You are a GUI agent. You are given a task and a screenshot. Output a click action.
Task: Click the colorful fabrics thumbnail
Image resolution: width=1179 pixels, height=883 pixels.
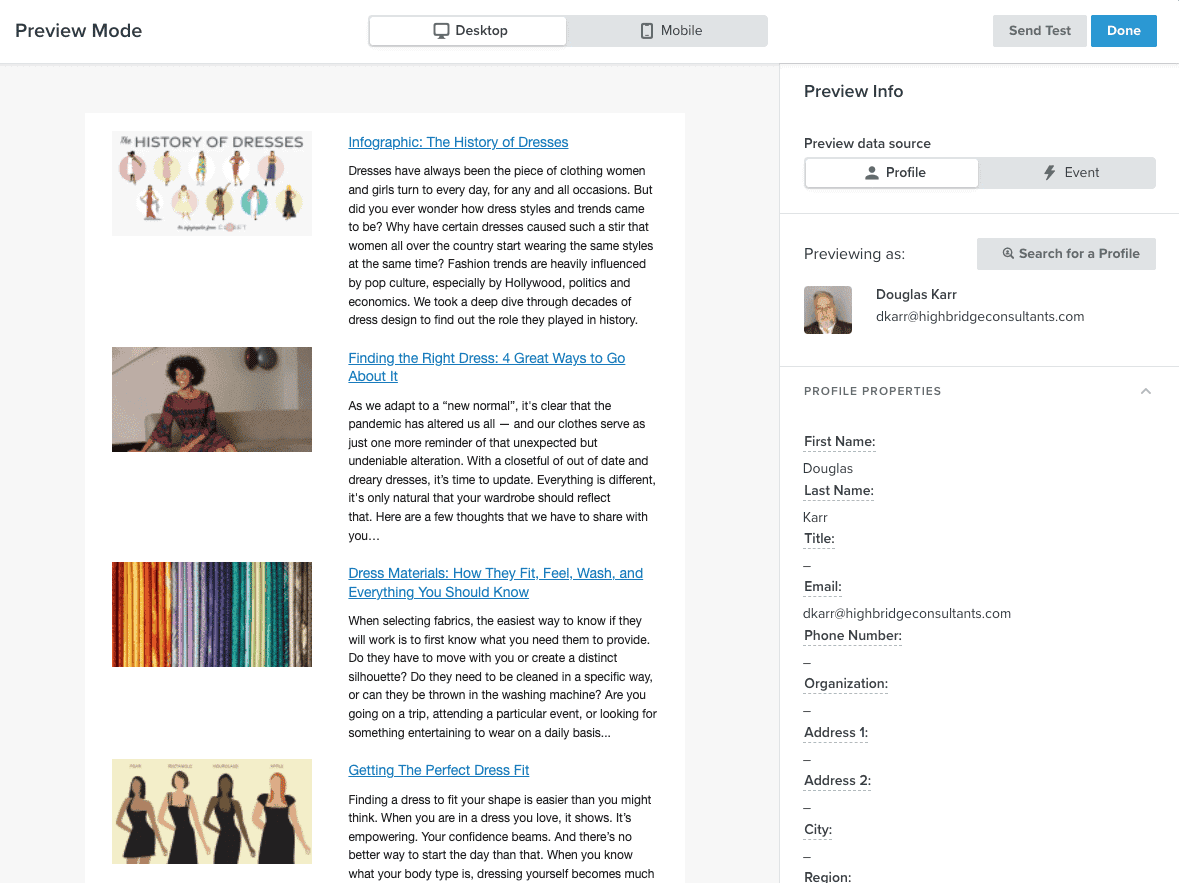point(212,615)
